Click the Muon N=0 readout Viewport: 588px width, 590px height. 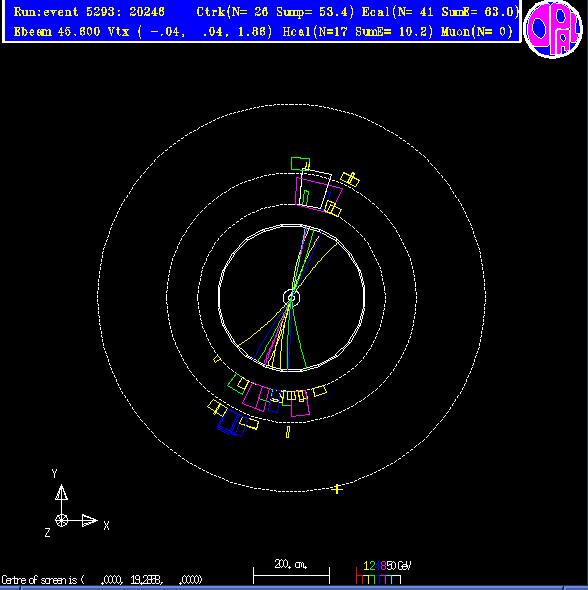[477, 32]
